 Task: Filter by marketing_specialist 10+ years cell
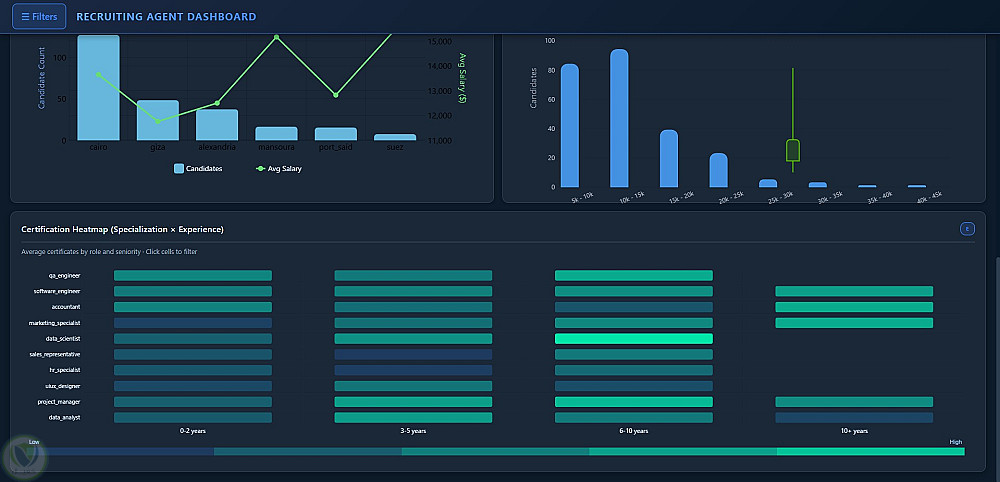[x=854, y=323]
